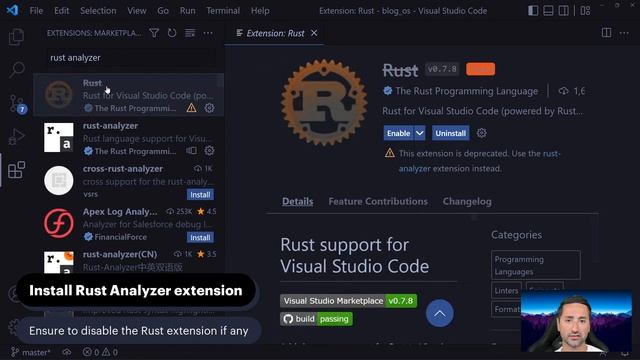The height and width of the screenshot is (360, 640).
Task: Open gear settings beside Uninstall button
Action: click(x=482, y=133)
